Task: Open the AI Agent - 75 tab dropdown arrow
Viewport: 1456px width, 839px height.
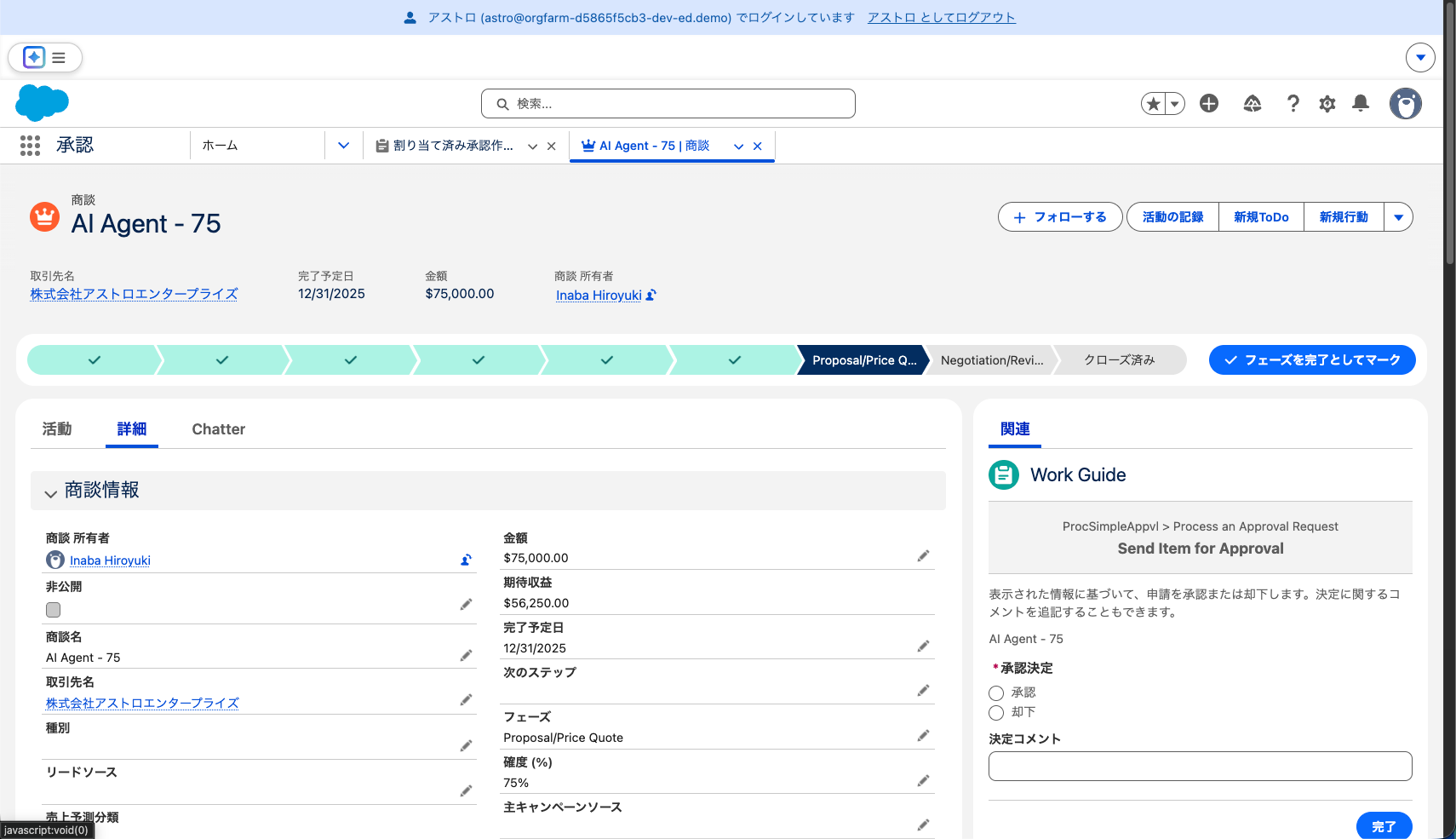Action: point(738,147)
